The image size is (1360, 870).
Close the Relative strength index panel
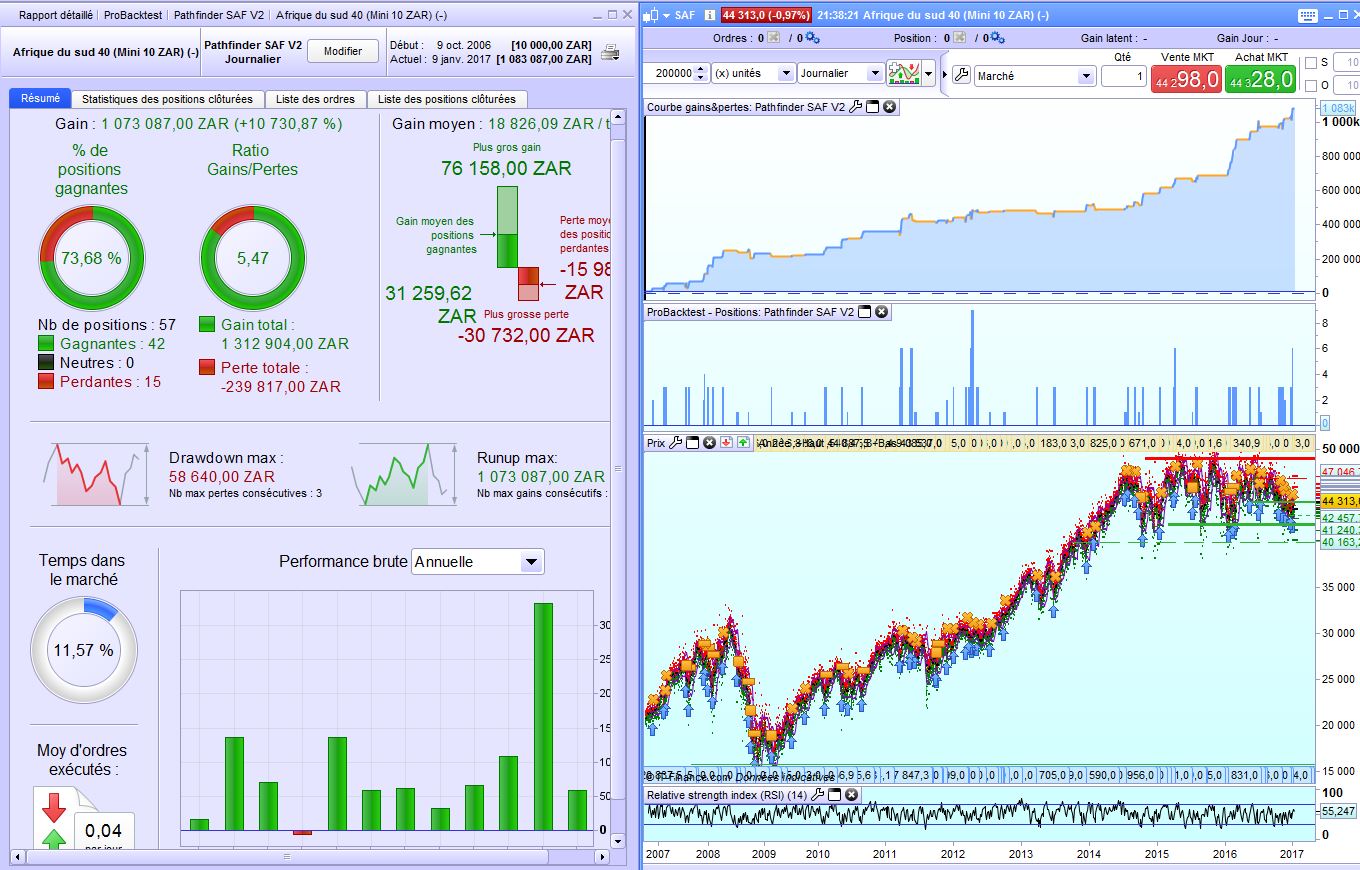(851, 795)
